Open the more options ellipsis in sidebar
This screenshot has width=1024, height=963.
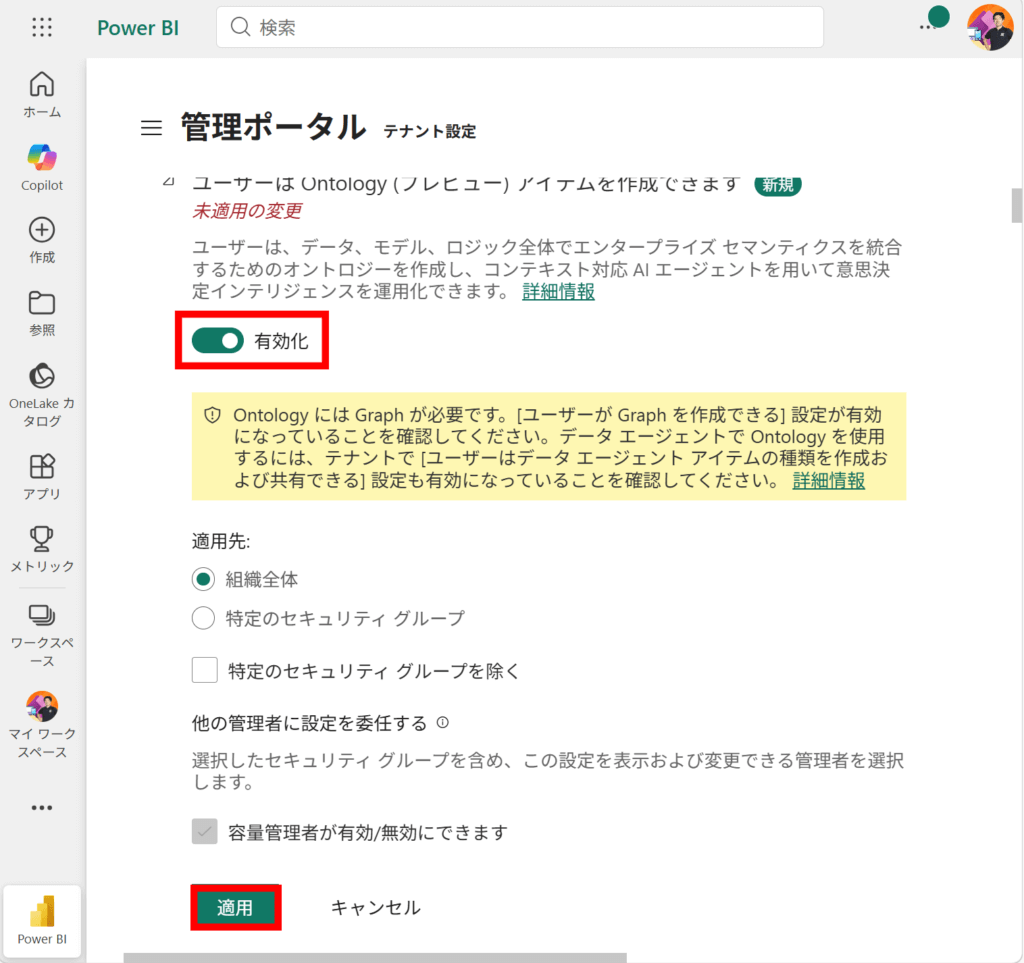coord(42,807)
